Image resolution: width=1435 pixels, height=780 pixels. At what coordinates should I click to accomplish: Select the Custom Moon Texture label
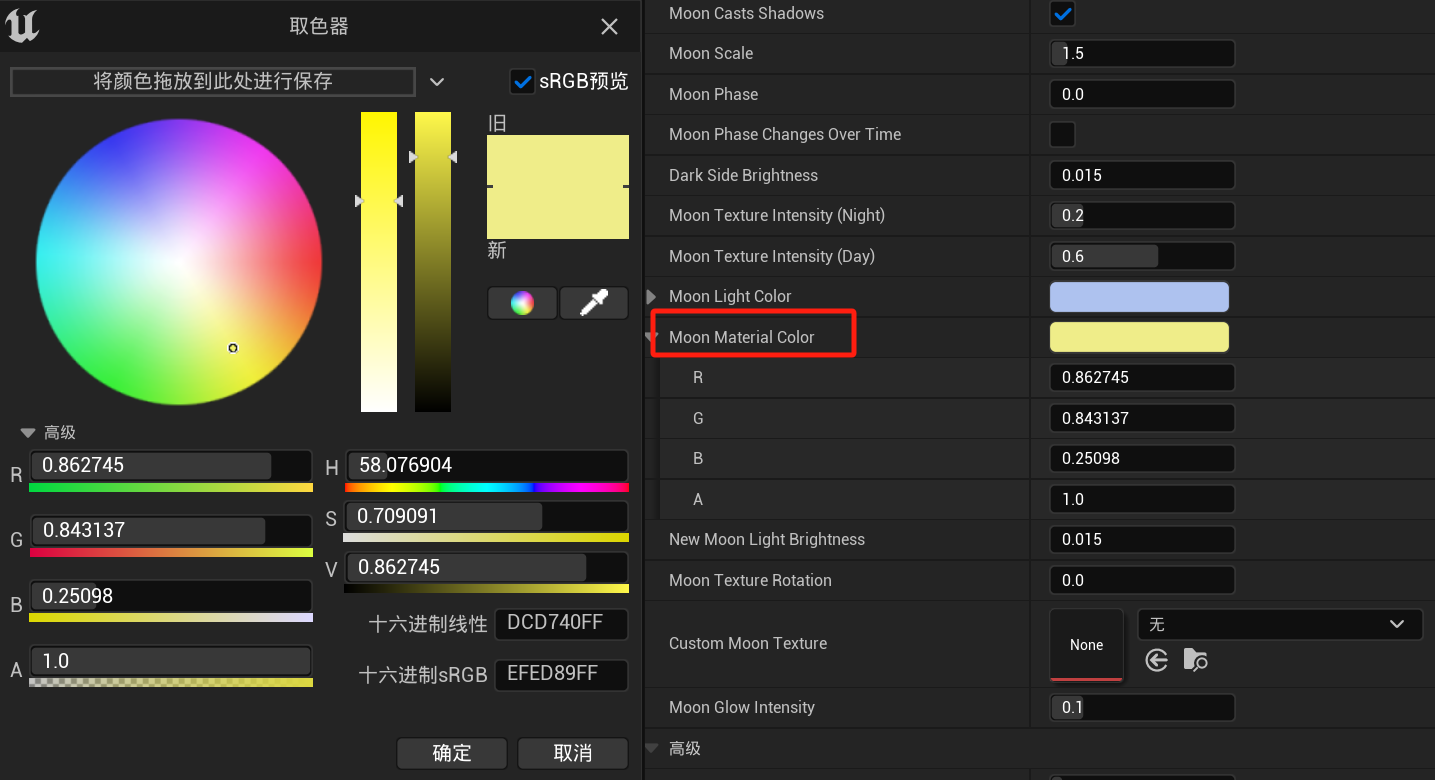[x=748, y=643]
